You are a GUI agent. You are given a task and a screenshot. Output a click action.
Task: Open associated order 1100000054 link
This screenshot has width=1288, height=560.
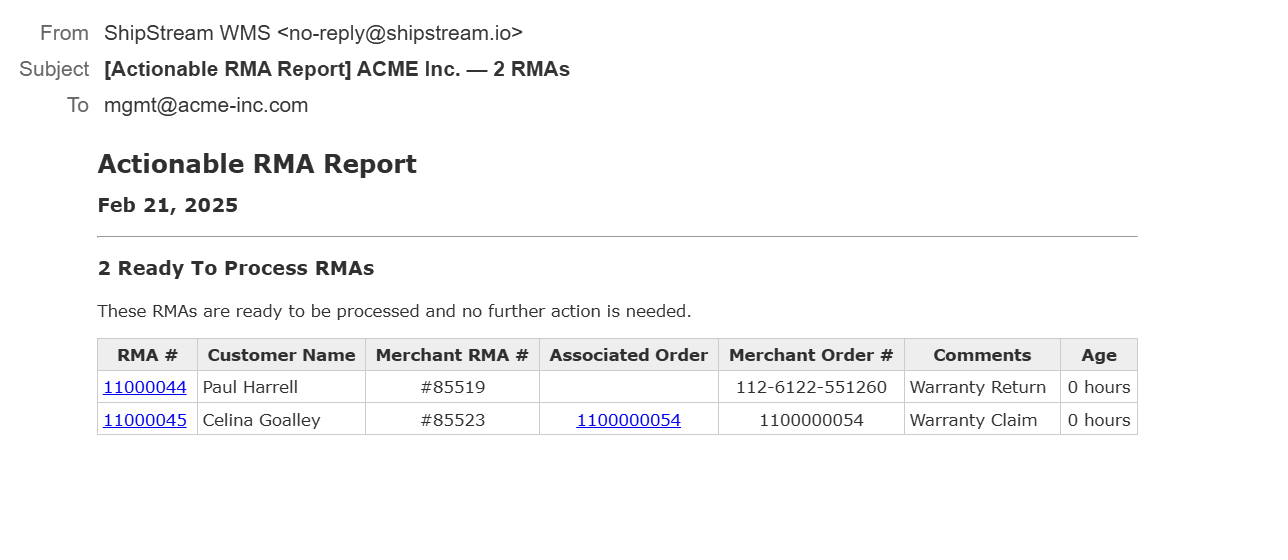(628, 420)
